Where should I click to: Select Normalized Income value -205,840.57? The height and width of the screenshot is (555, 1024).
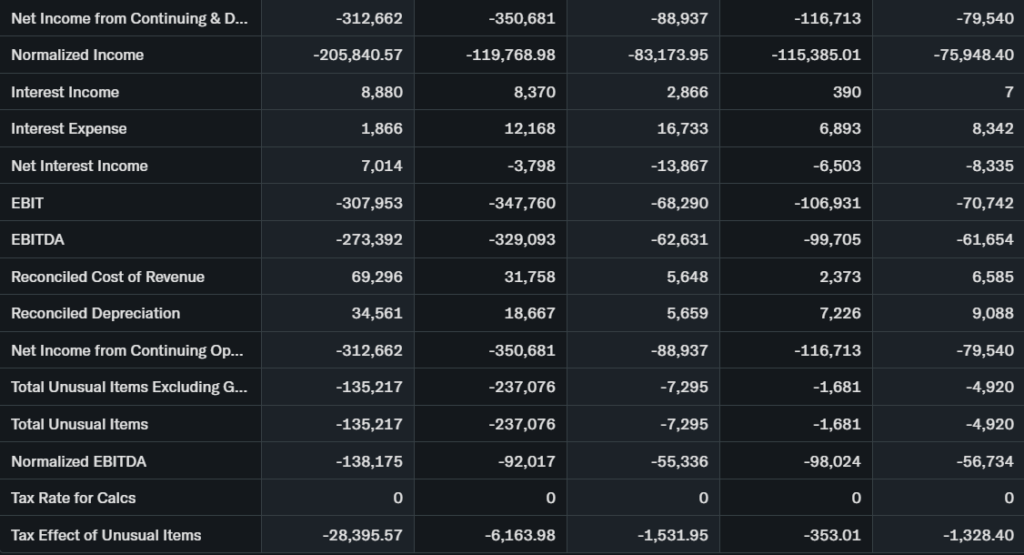point(357,55)
